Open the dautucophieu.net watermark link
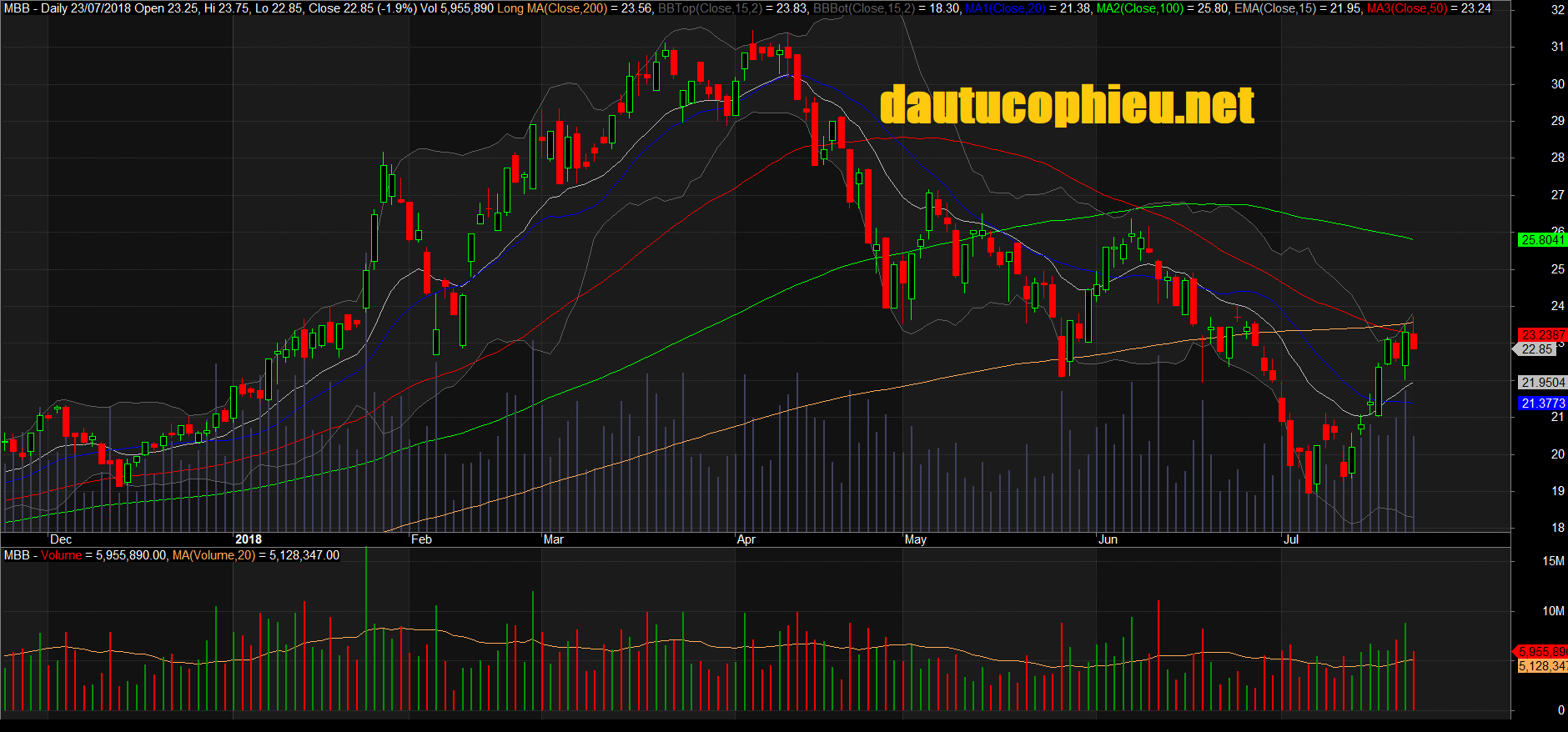 click(x=1067, y=106)
